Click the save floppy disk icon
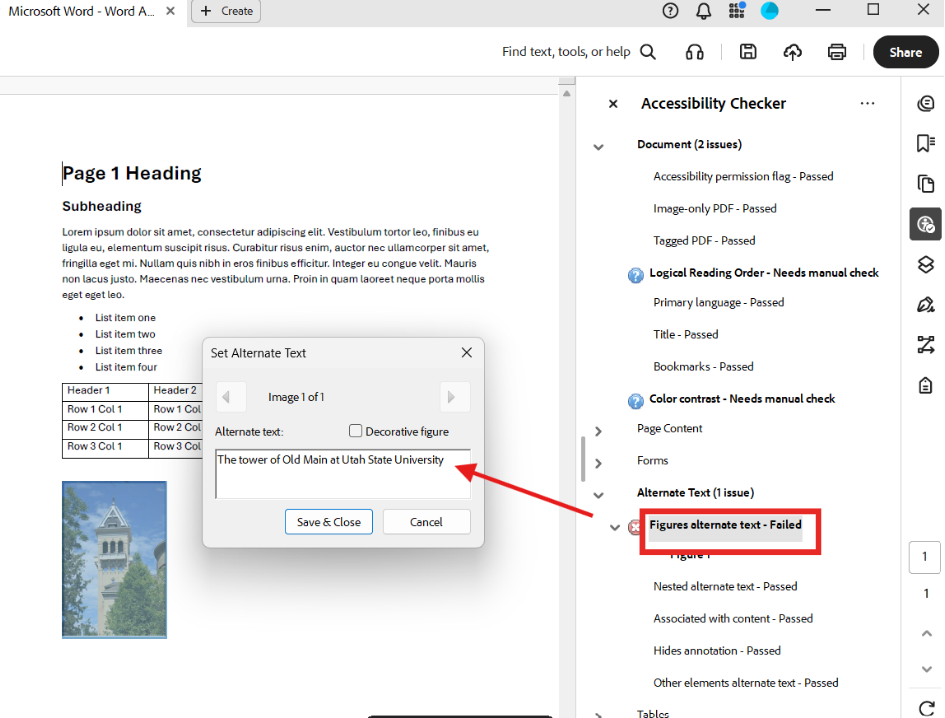The height and width of the screenshot is (718, 945). [x=748, y=52]
